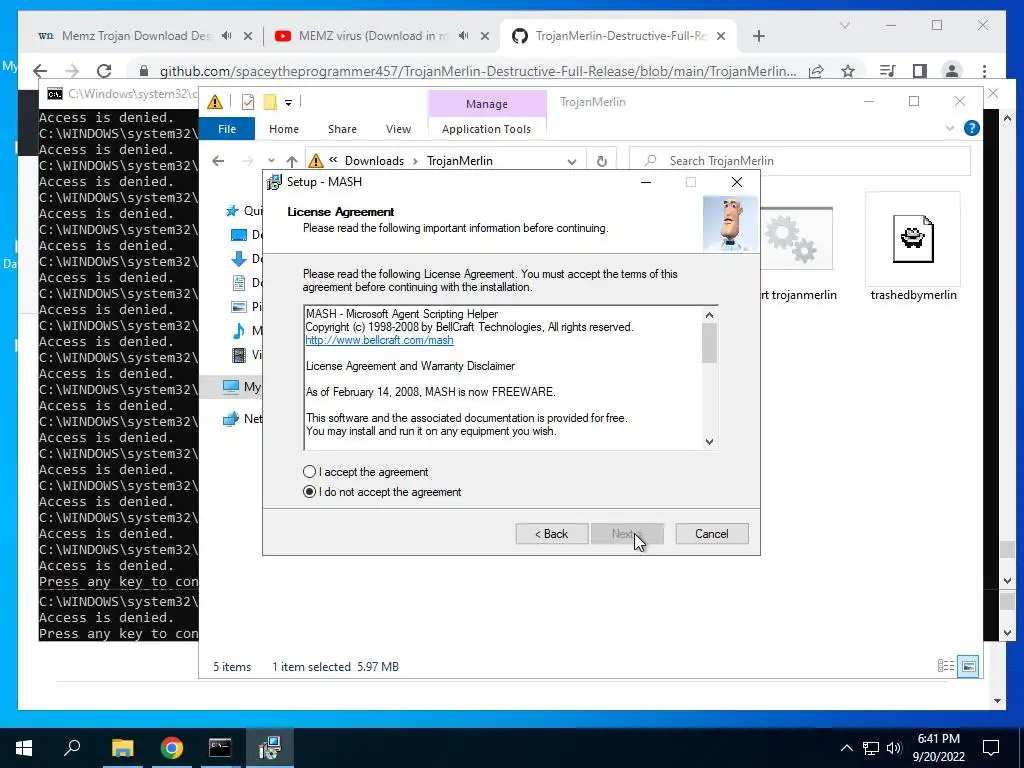Open the Chrome side panel icon

[920, 71]
